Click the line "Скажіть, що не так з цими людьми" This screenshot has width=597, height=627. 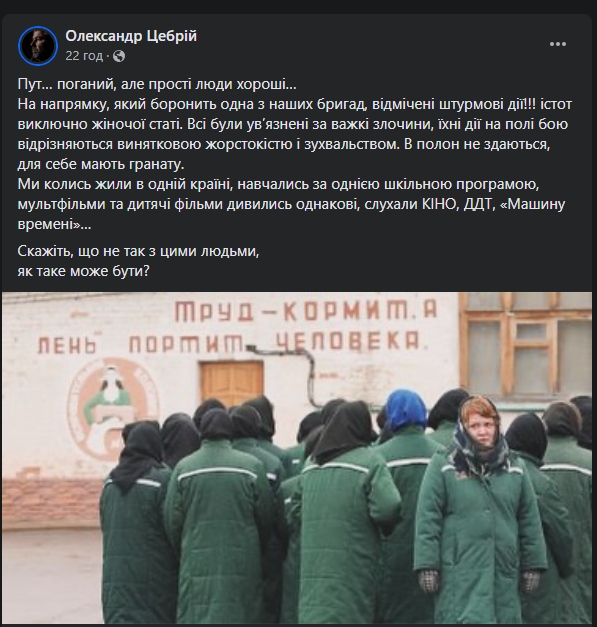click(x=138, y=251)
